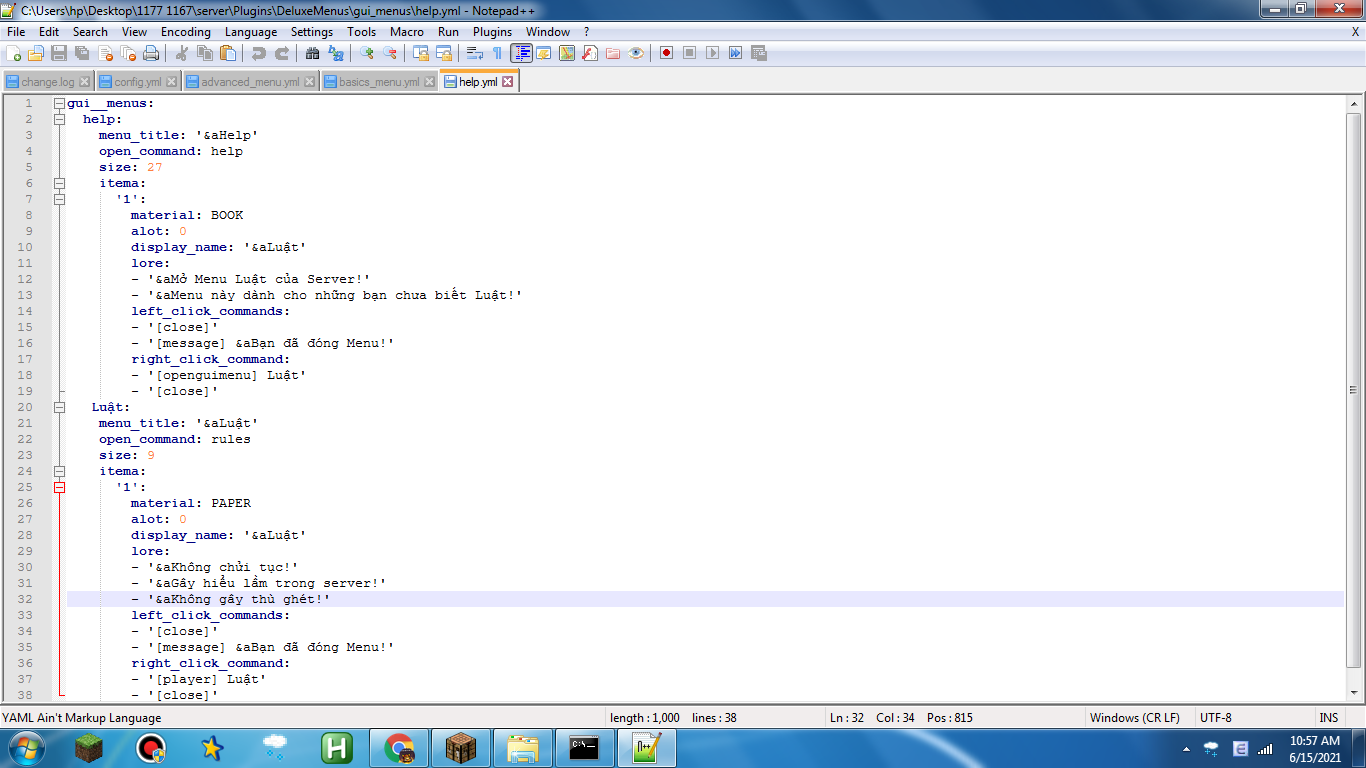Open the Command Prompt taskbar icon
The width and height of the screenshot is (1366, 768).
point(584,748)
